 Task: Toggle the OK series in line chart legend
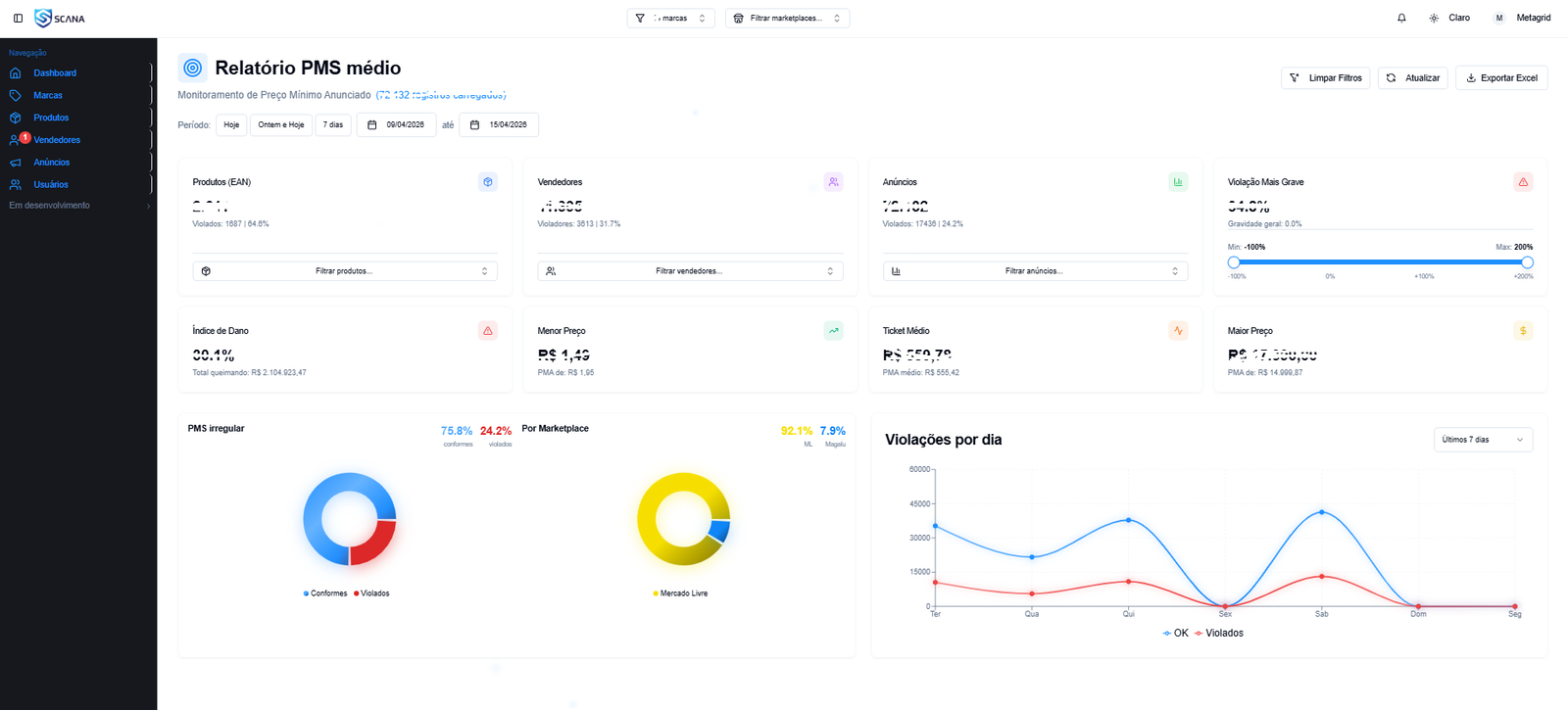(1175, 634)
